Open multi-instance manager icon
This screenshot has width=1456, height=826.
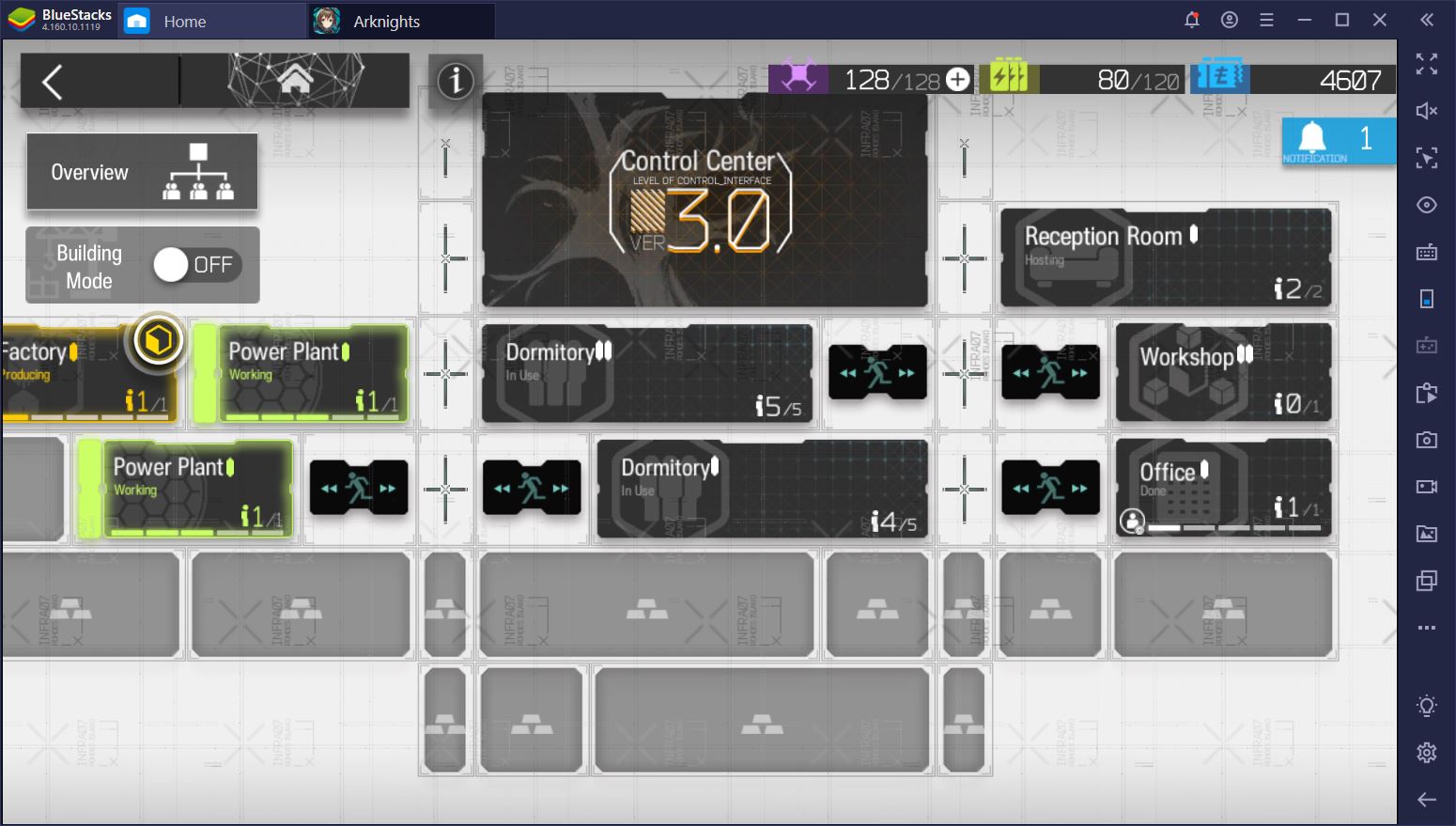click(1427, 581)
